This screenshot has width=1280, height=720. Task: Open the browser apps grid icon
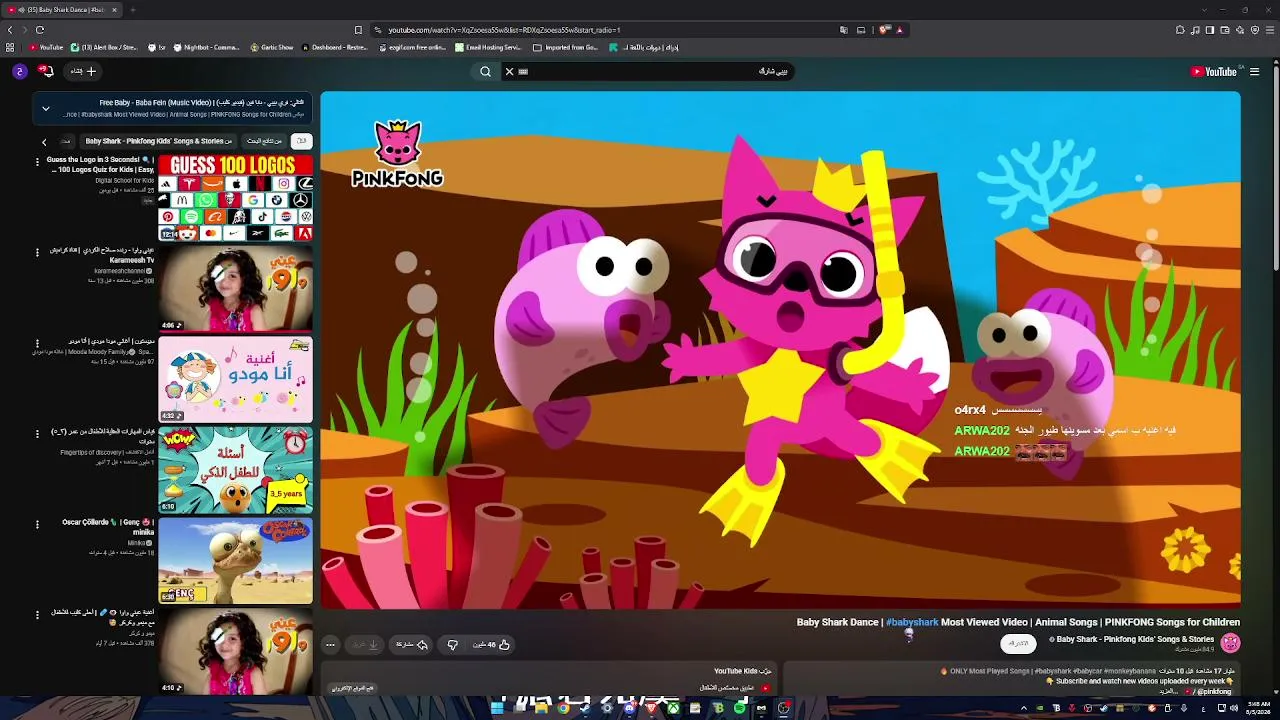[10, 47]
